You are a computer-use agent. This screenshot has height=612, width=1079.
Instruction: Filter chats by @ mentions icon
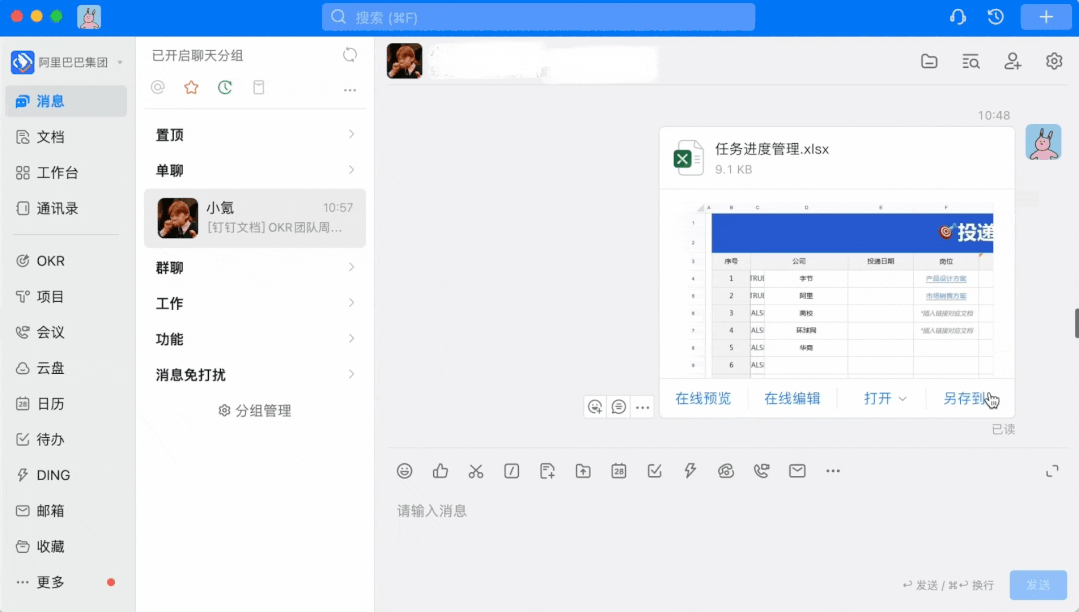(158, 87)
